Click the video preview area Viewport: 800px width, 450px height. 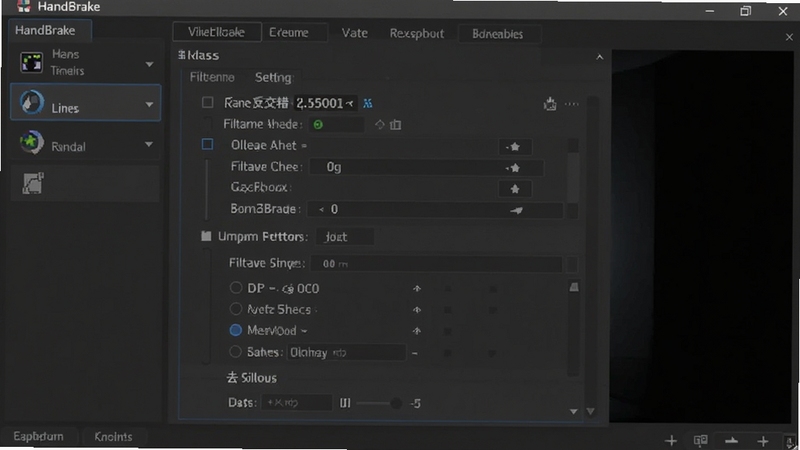pos(702,236)
